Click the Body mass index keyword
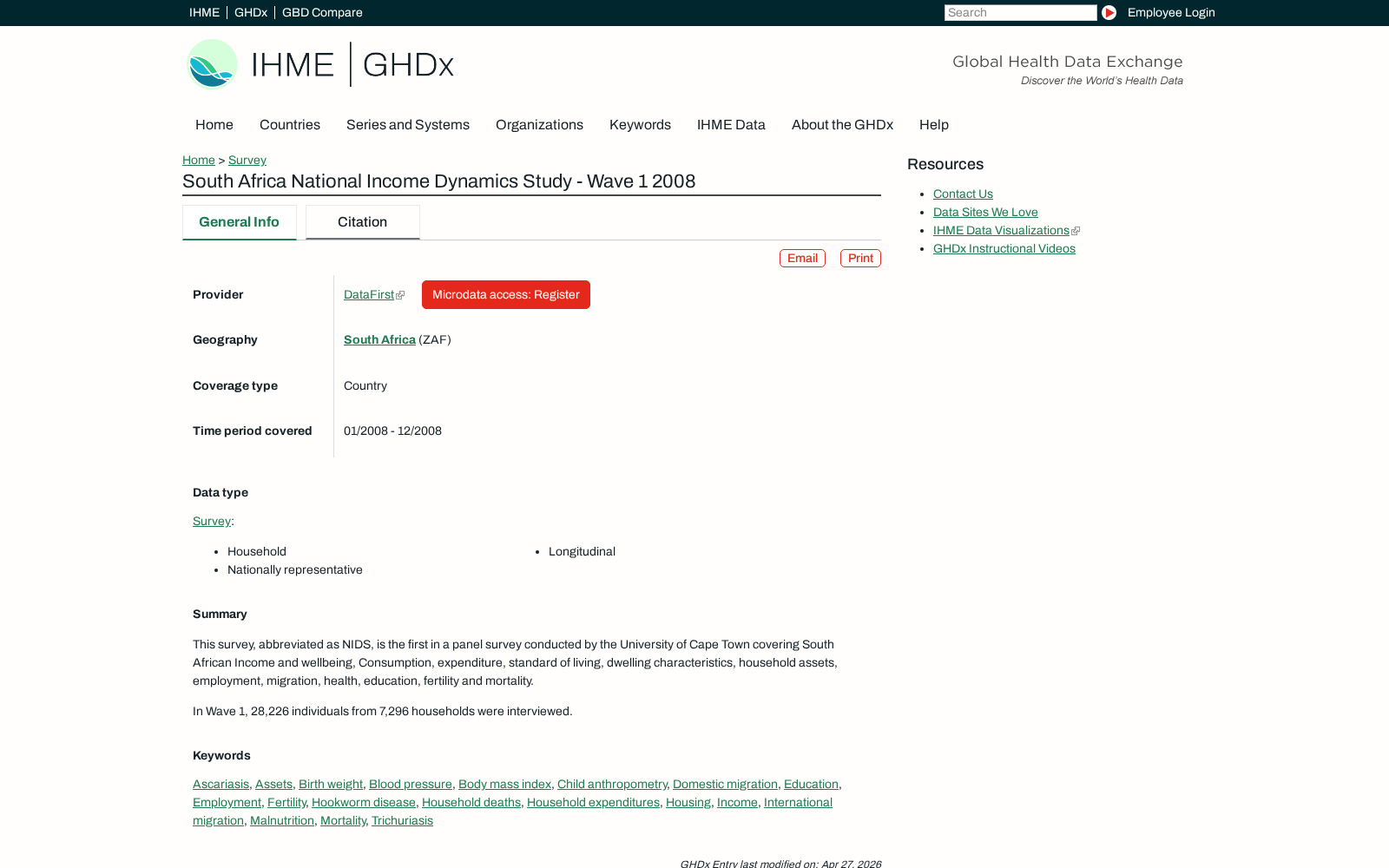Viewport: 1389px width, 868px height. [x=504, y=785]
